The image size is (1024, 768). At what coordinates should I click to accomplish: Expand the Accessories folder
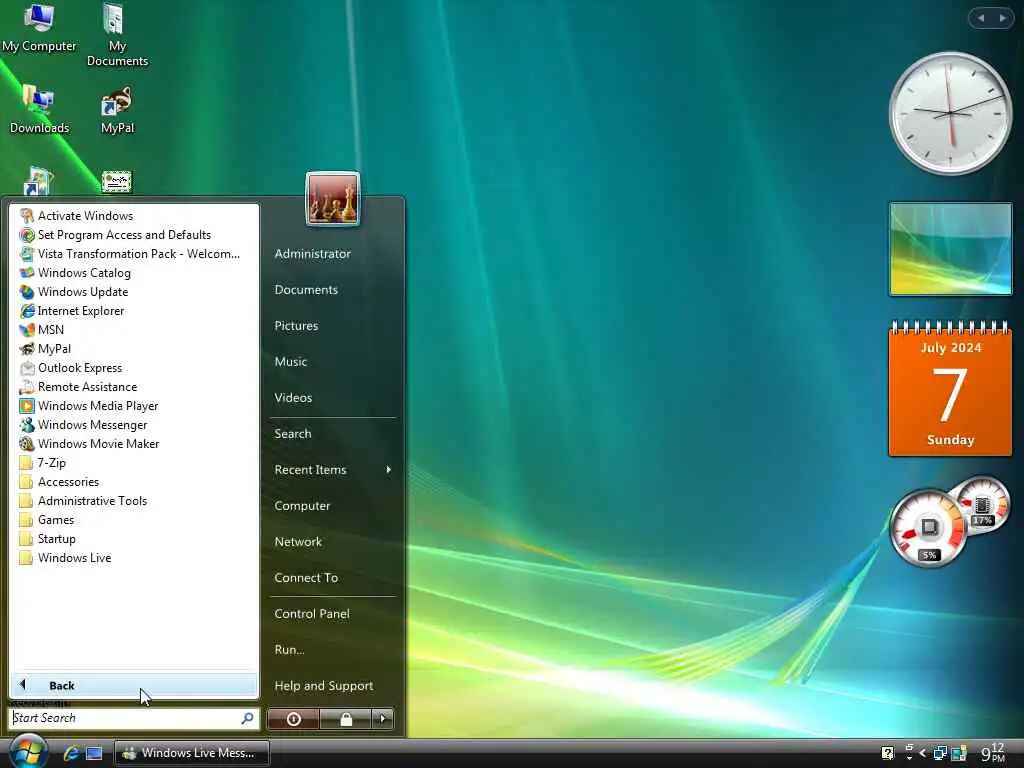133,482
